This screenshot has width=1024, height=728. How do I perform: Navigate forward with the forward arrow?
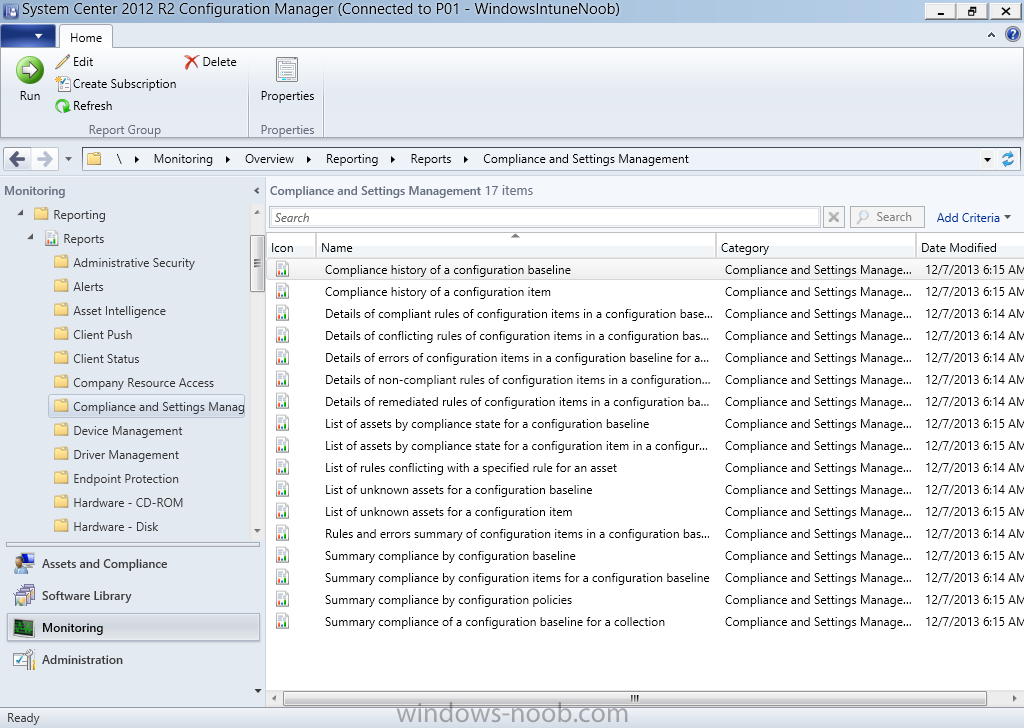click(44, 159)
